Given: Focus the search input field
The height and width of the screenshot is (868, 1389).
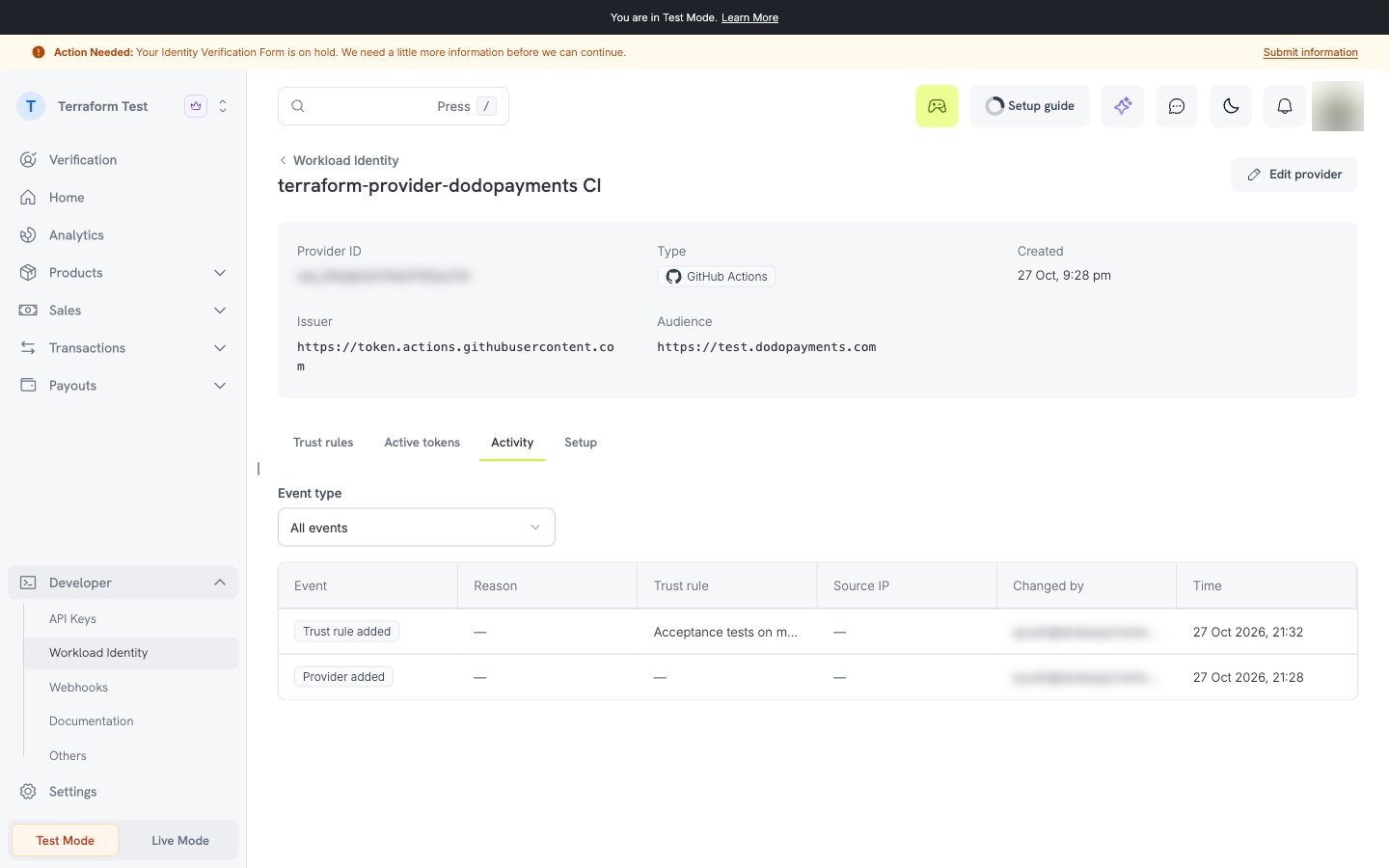Looking at the screenshot, I should 394,106.
